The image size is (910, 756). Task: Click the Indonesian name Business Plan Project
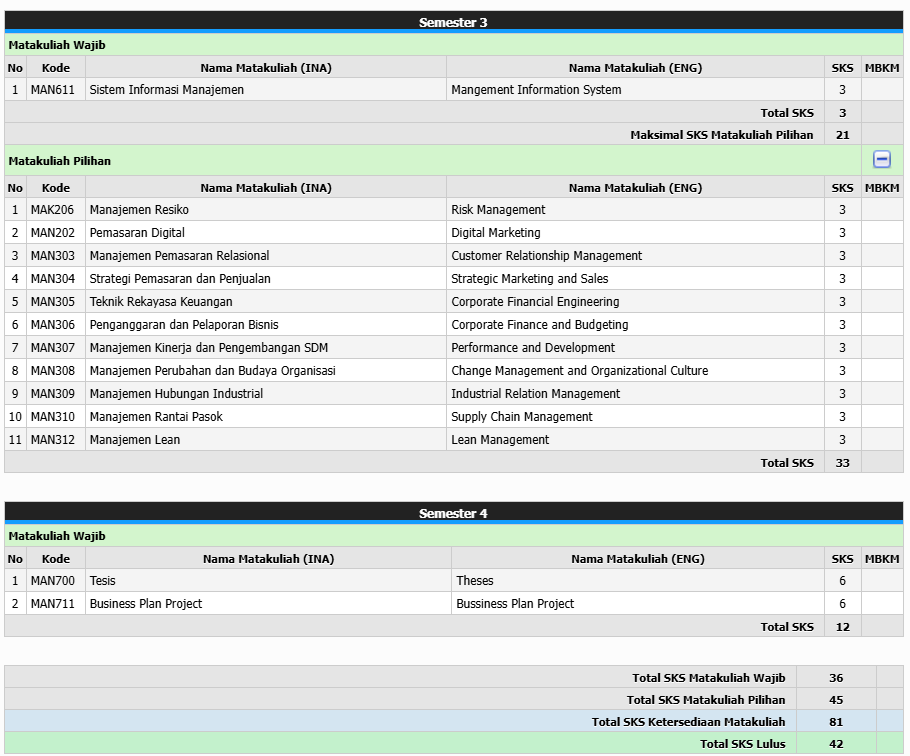[x=146, y=604]
